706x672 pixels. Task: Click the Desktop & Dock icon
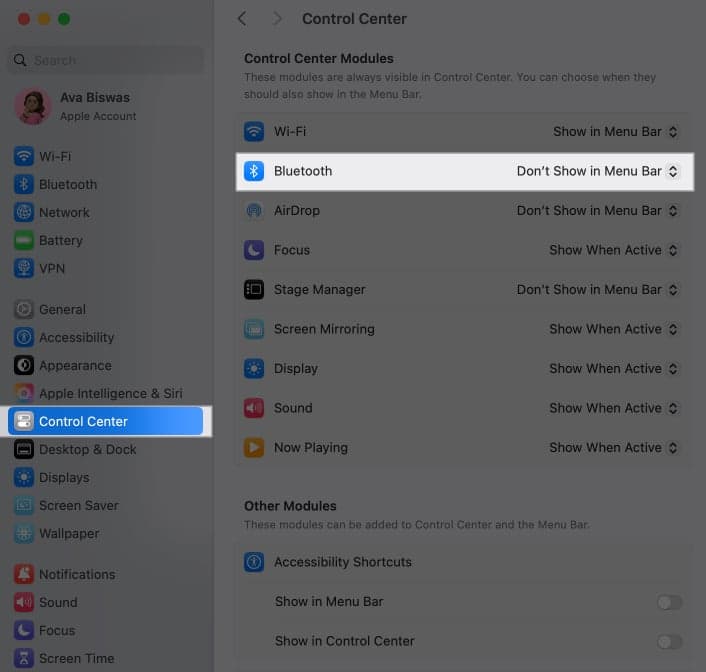[23, 449]
